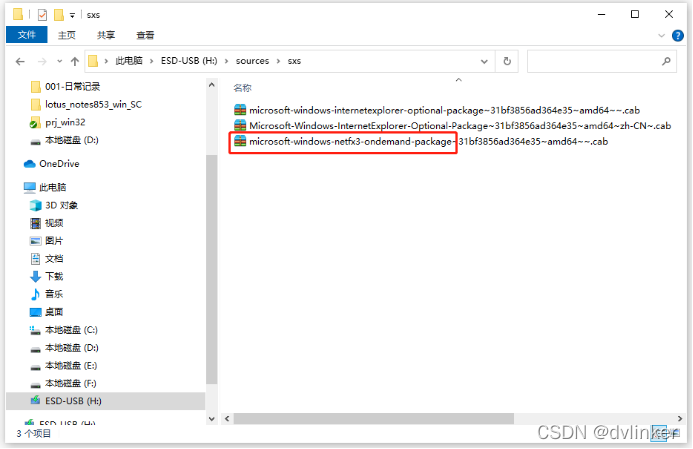
Task: Go back using the back arrow
Action: [20, 61]
